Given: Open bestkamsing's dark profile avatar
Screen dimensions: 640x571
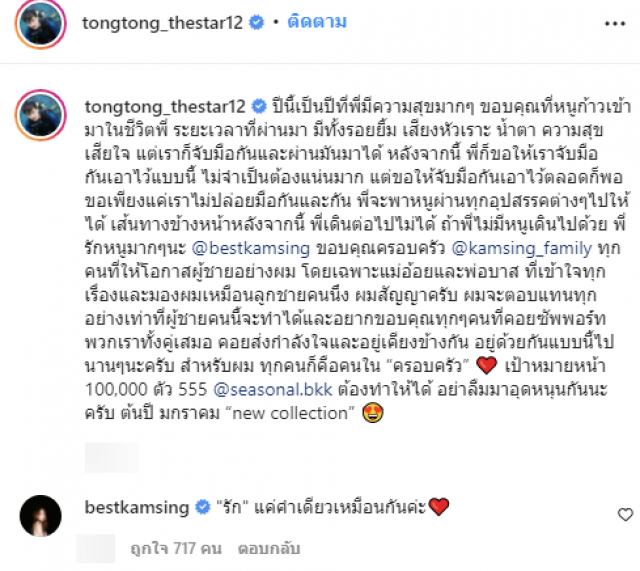Looking at the screenshot, I should tap(40, 515).
